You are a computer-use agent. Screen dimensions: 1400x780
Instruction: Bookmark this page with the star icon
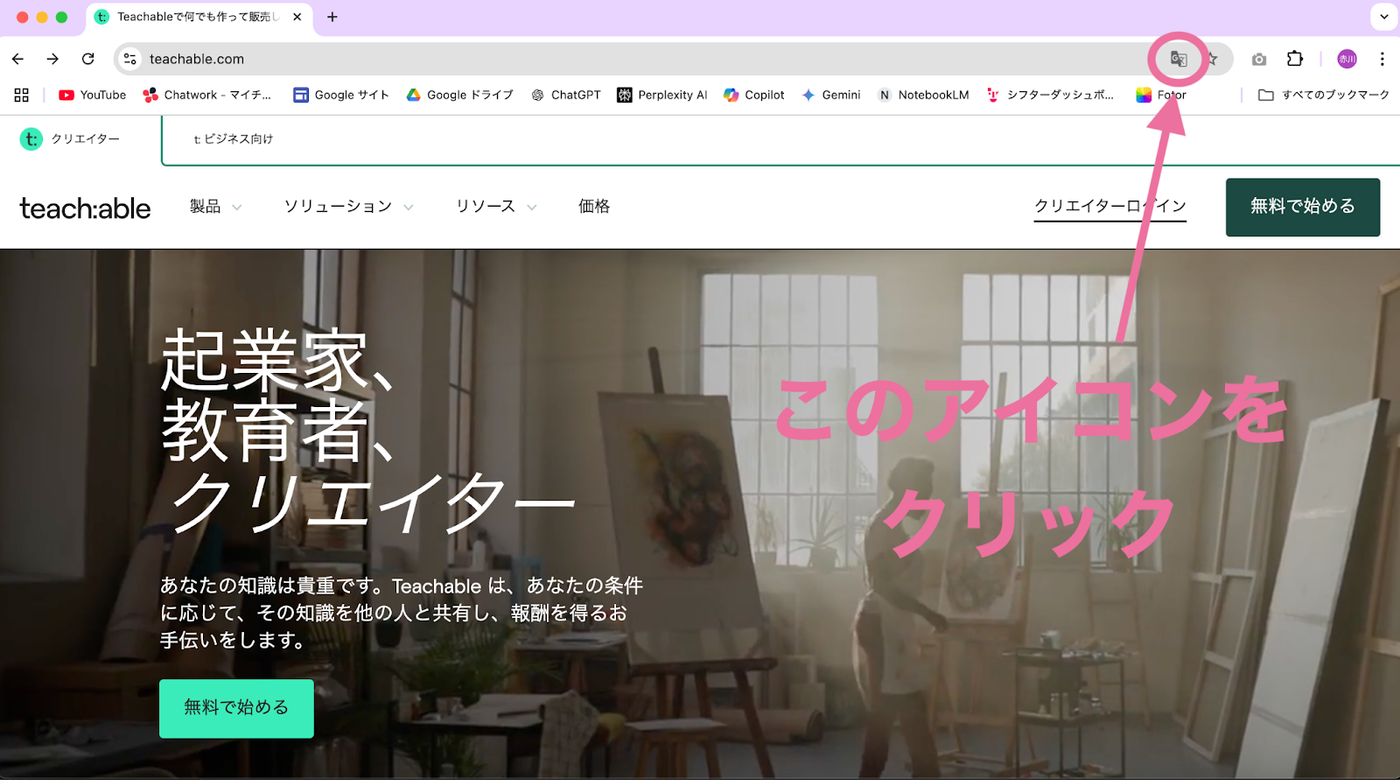click(1212, 59)
